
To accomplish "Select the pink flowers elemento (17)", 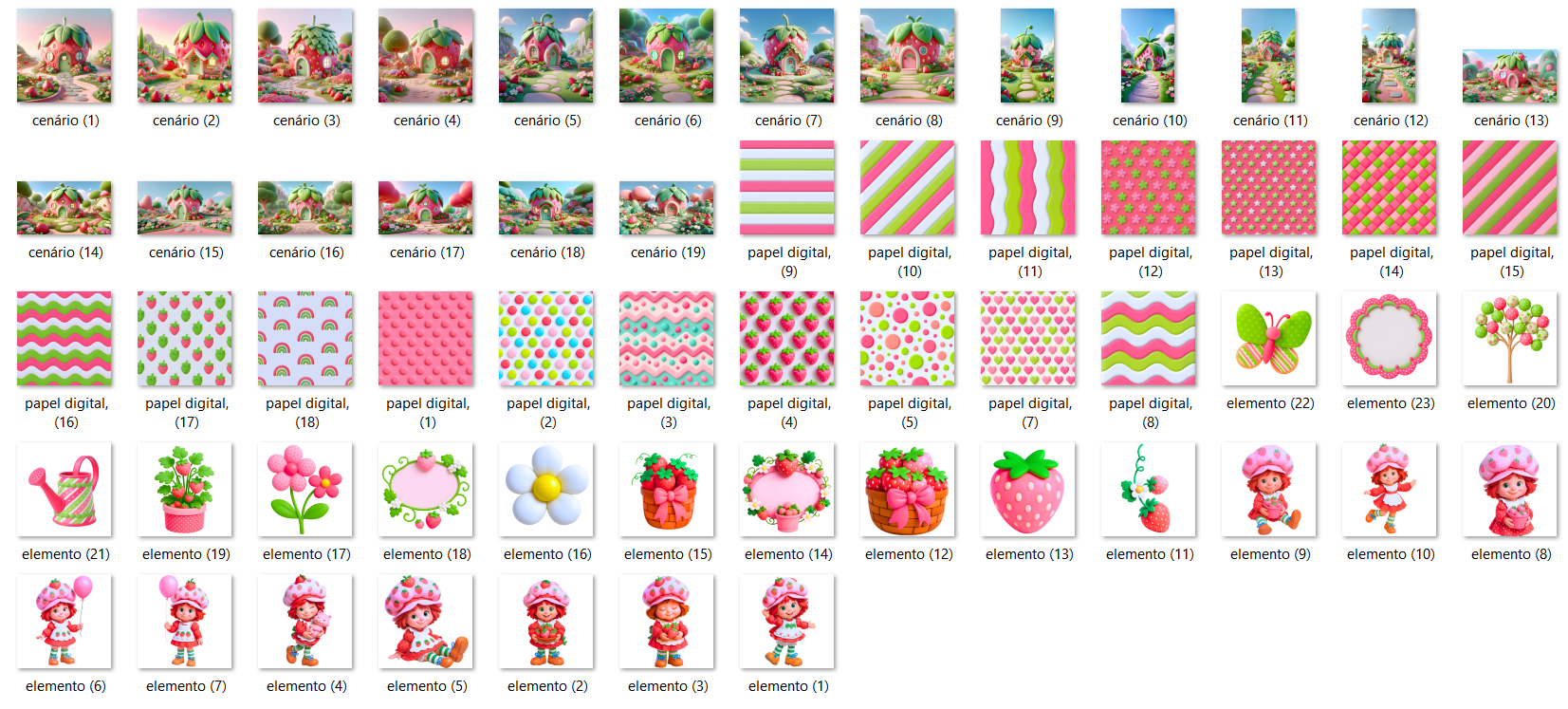I will pyautogui.click(x=305, y=490).
